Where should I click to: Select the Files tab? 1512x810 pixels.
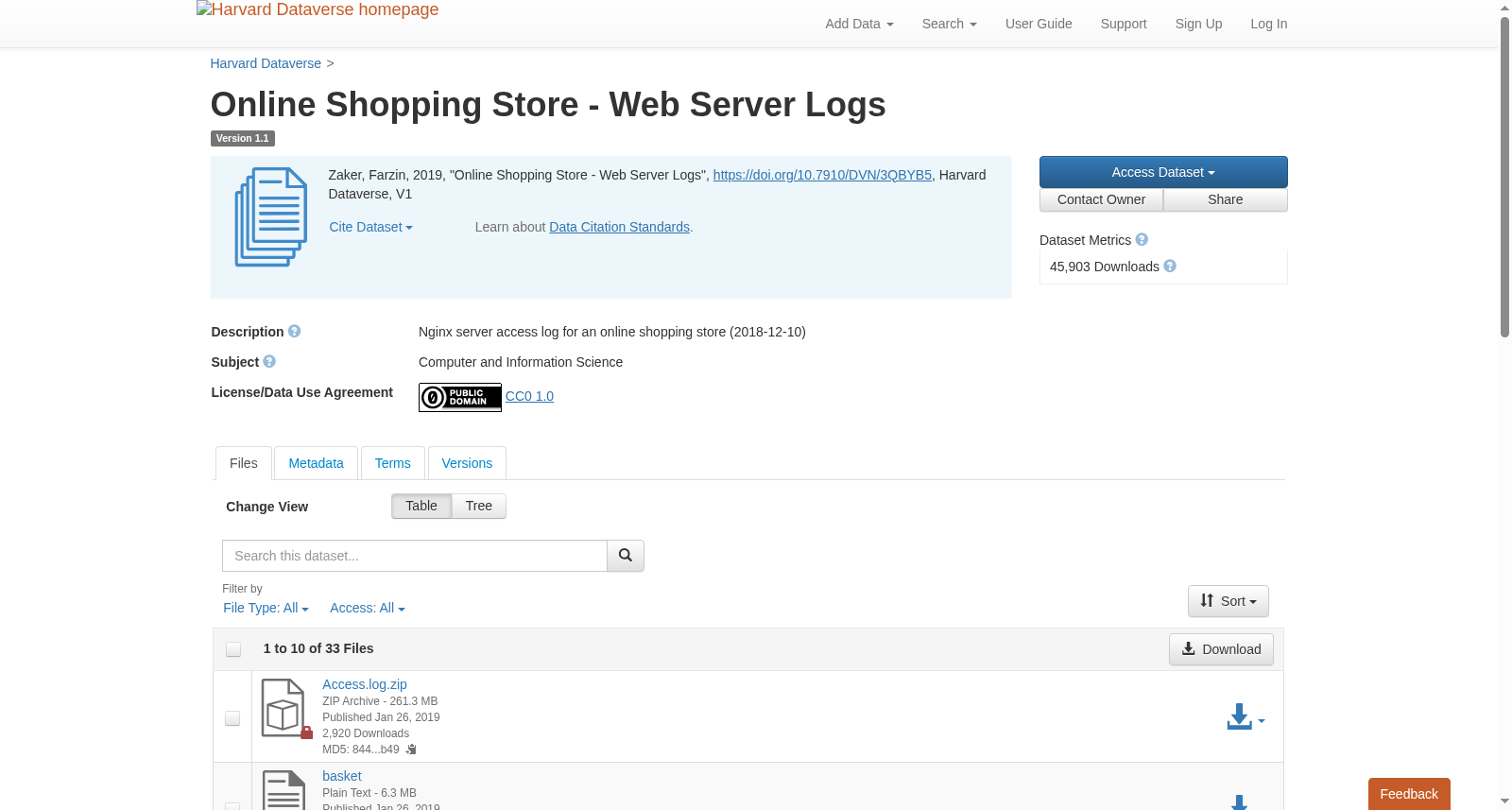pos(244,463)
